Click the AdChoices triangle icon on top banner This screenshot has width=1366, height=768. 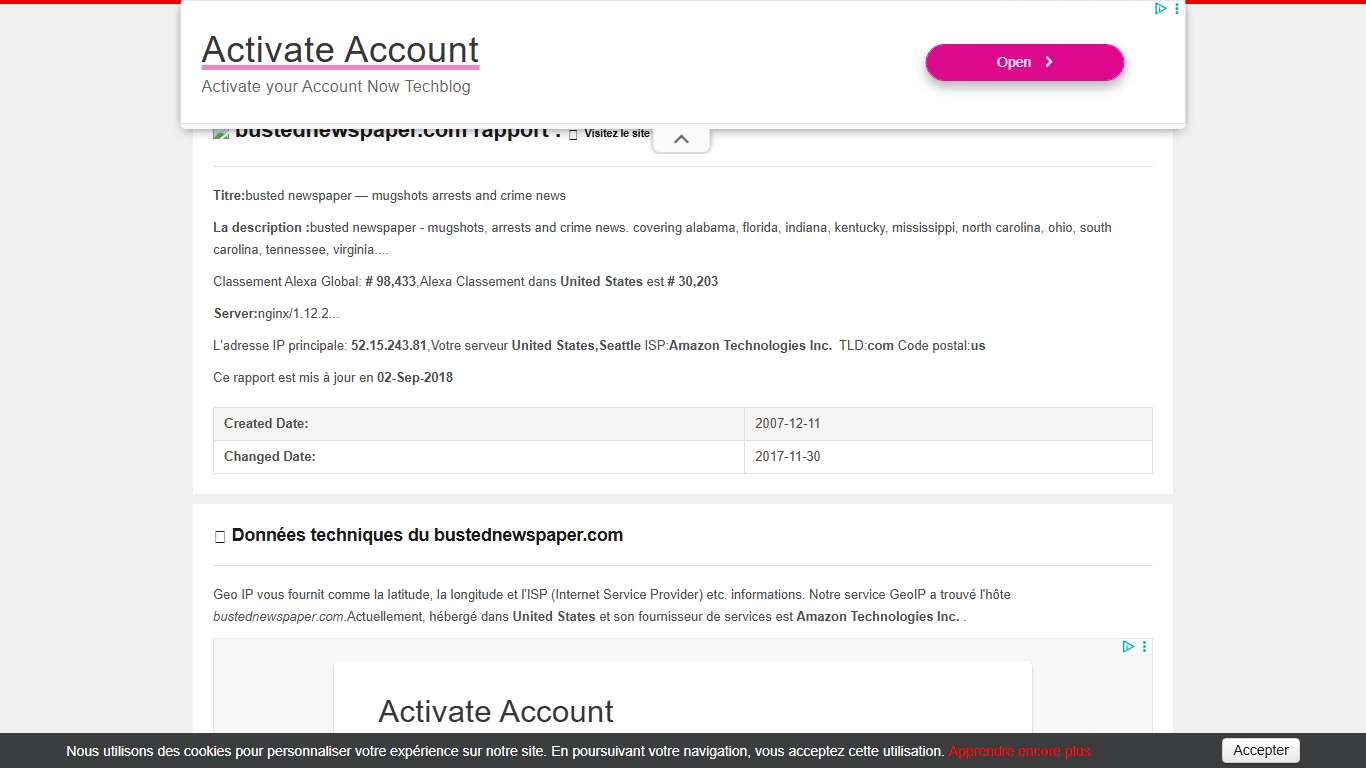tap(1160, 9)
